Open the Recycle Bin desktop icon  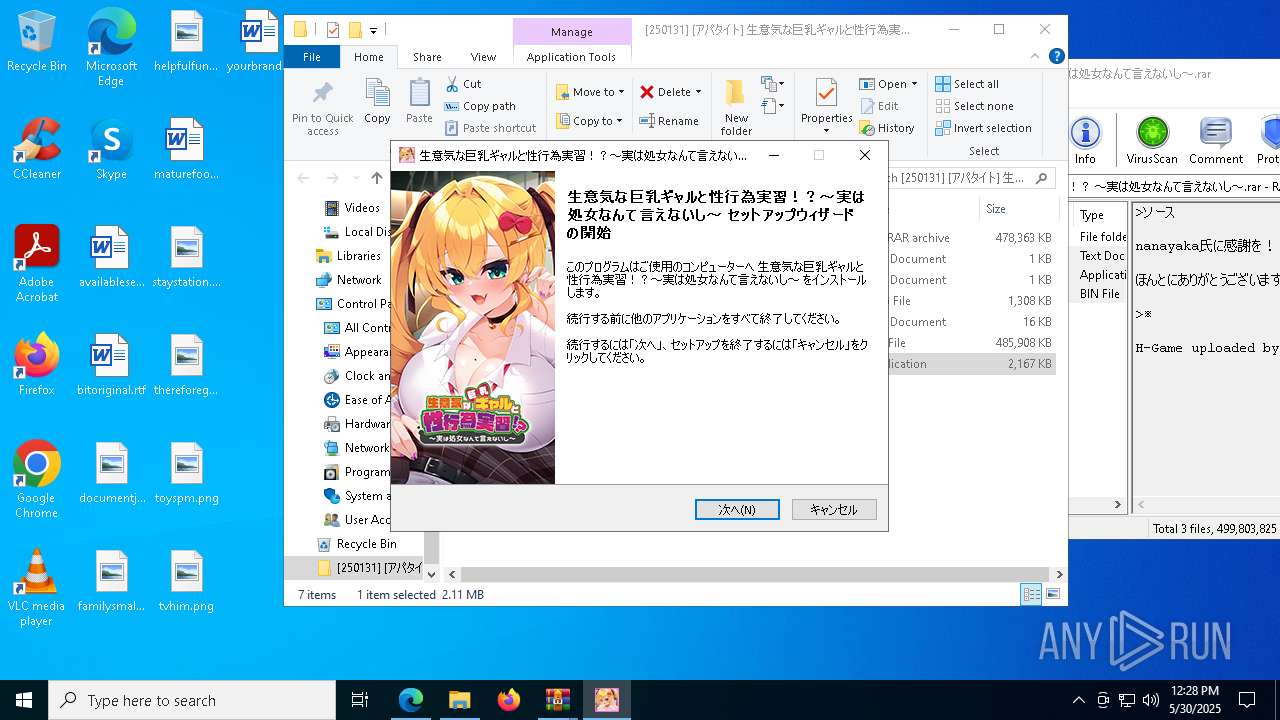pos(37,42)
